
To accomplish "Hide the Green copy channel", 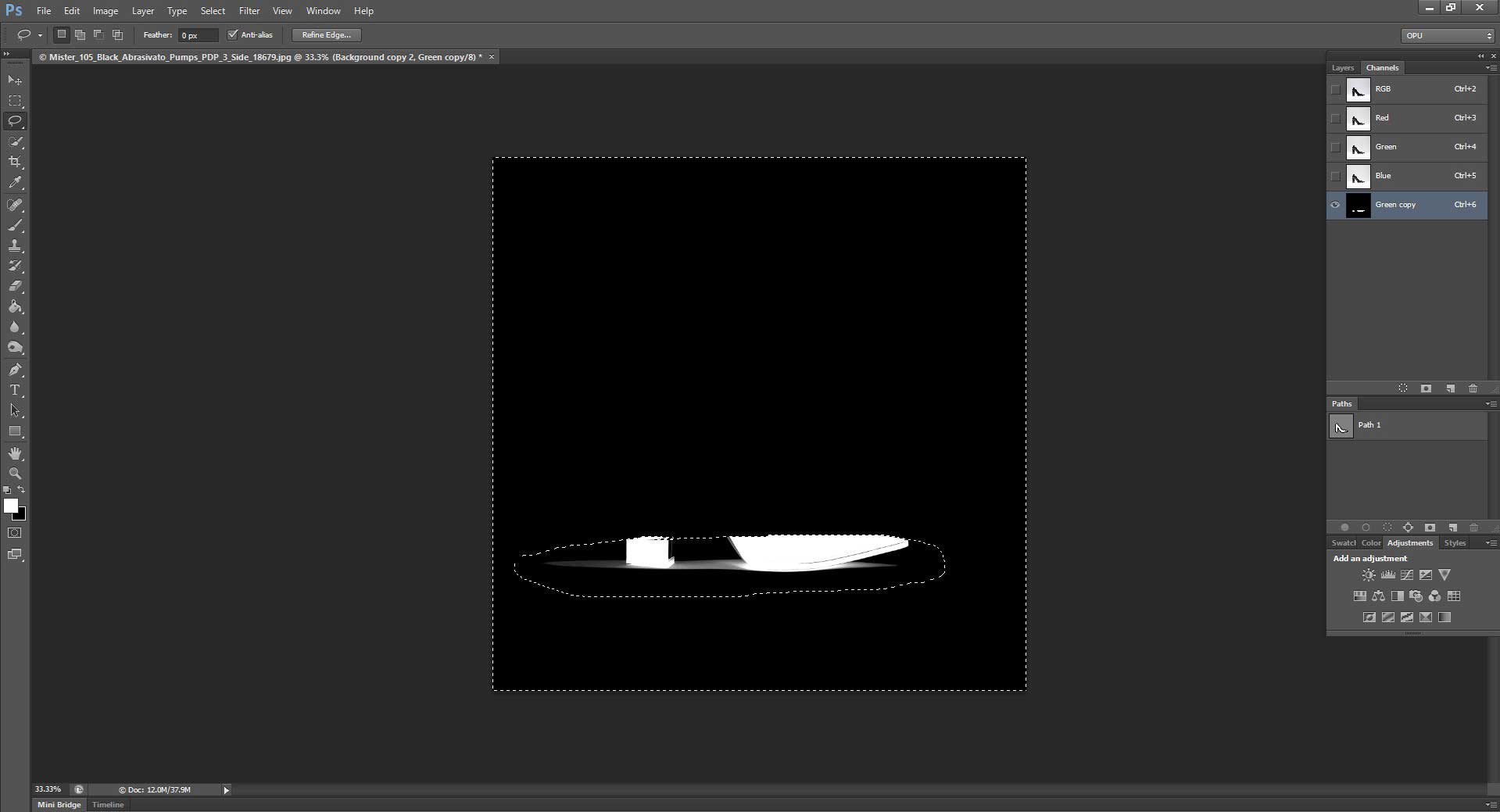I will point(1335,205).
